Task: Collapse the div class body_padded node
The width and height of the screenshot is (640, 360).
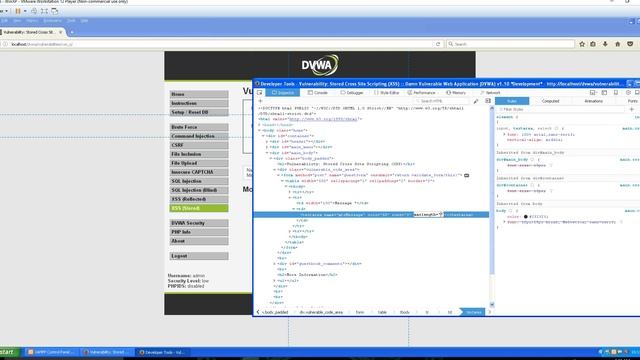Action: point(271,158)
